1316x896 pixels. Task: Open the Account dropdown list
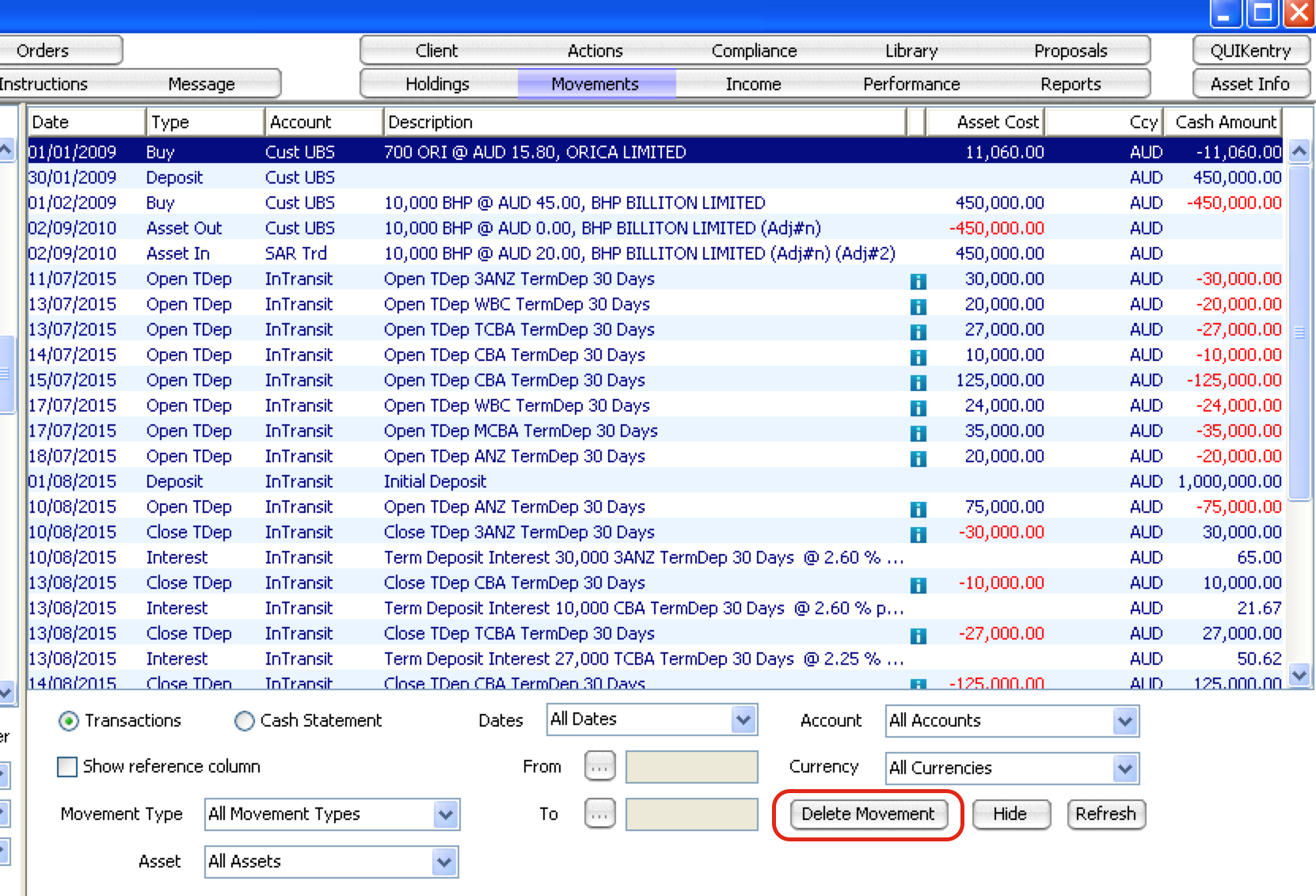pyautogui.click(x=1125, y=721)
